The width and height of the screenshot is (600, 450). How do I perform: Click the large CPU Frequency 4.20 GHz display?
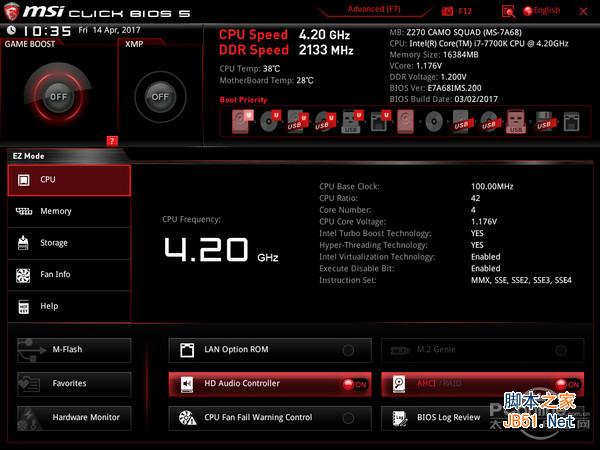tap(221, 250)
